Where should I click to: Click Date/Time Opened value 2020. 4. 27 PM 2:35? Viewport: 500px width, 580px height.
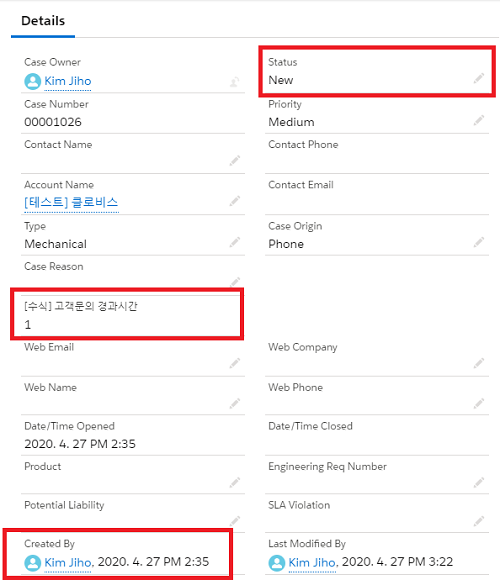coord(80,444)
